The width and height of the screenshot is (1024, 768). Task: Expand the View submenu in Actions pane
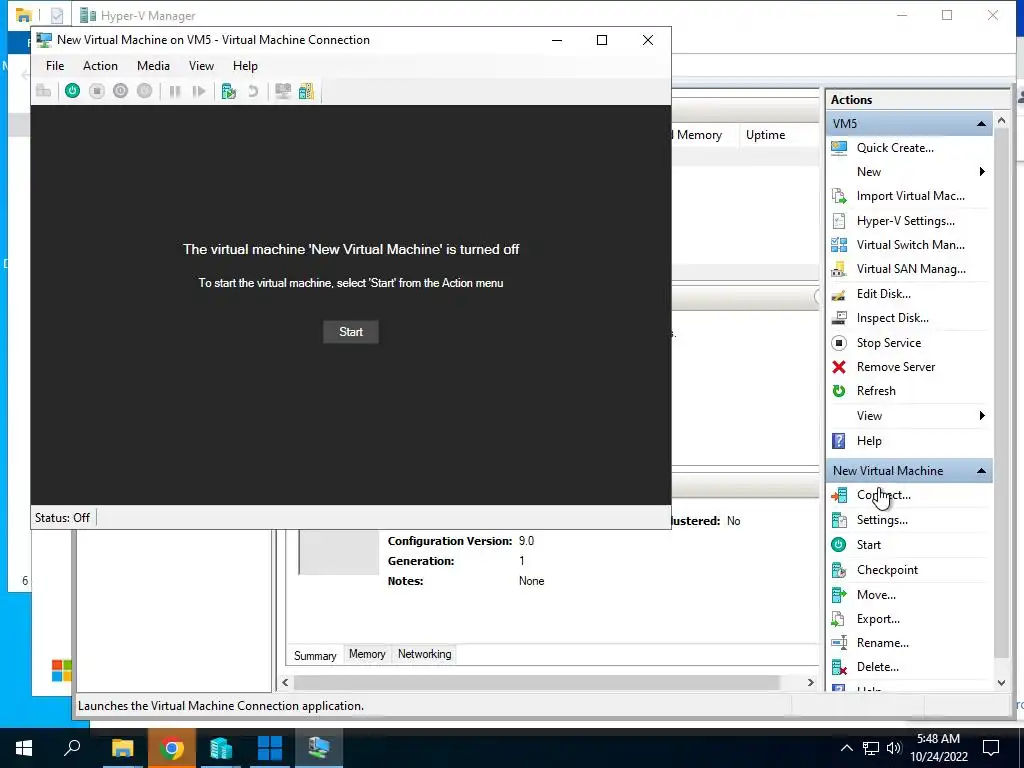[x=982, y=416]
